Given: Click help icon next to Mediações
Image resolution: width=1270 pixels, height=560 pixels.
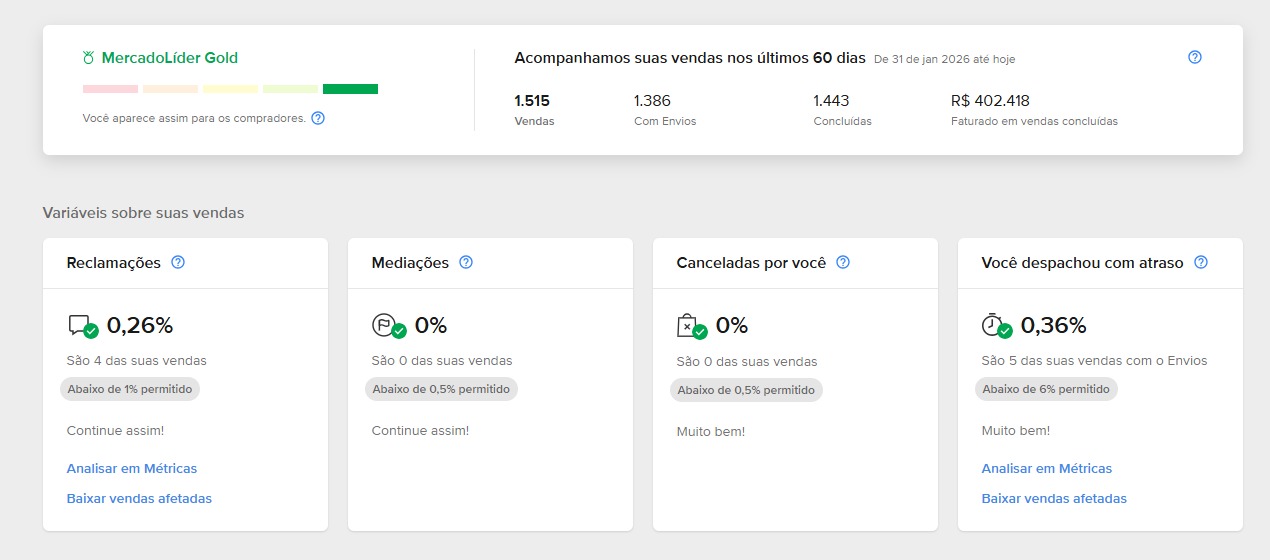Looking at the screenshot, I should 466,263.
